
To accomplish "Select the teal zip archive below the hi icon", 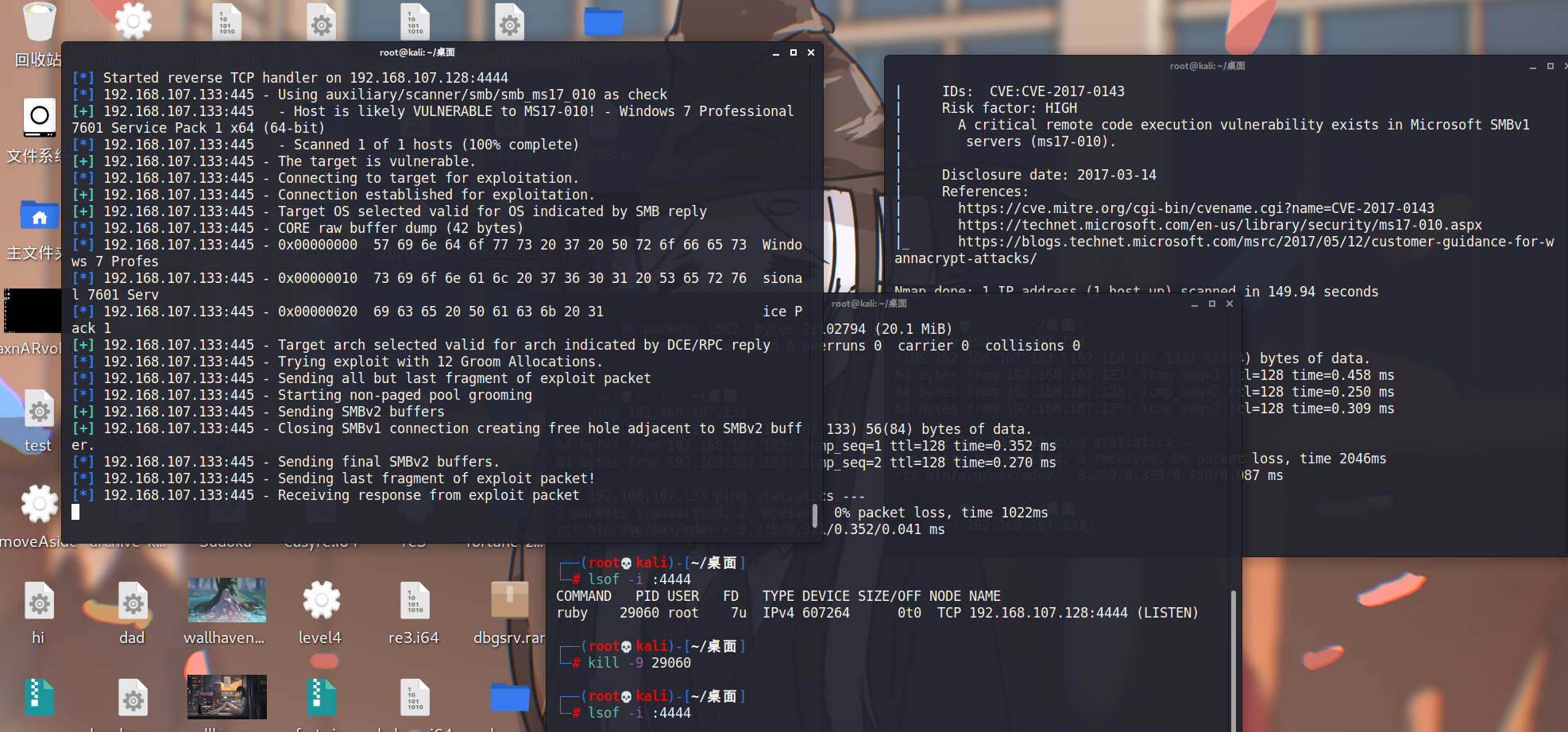I will coord(39,697).
